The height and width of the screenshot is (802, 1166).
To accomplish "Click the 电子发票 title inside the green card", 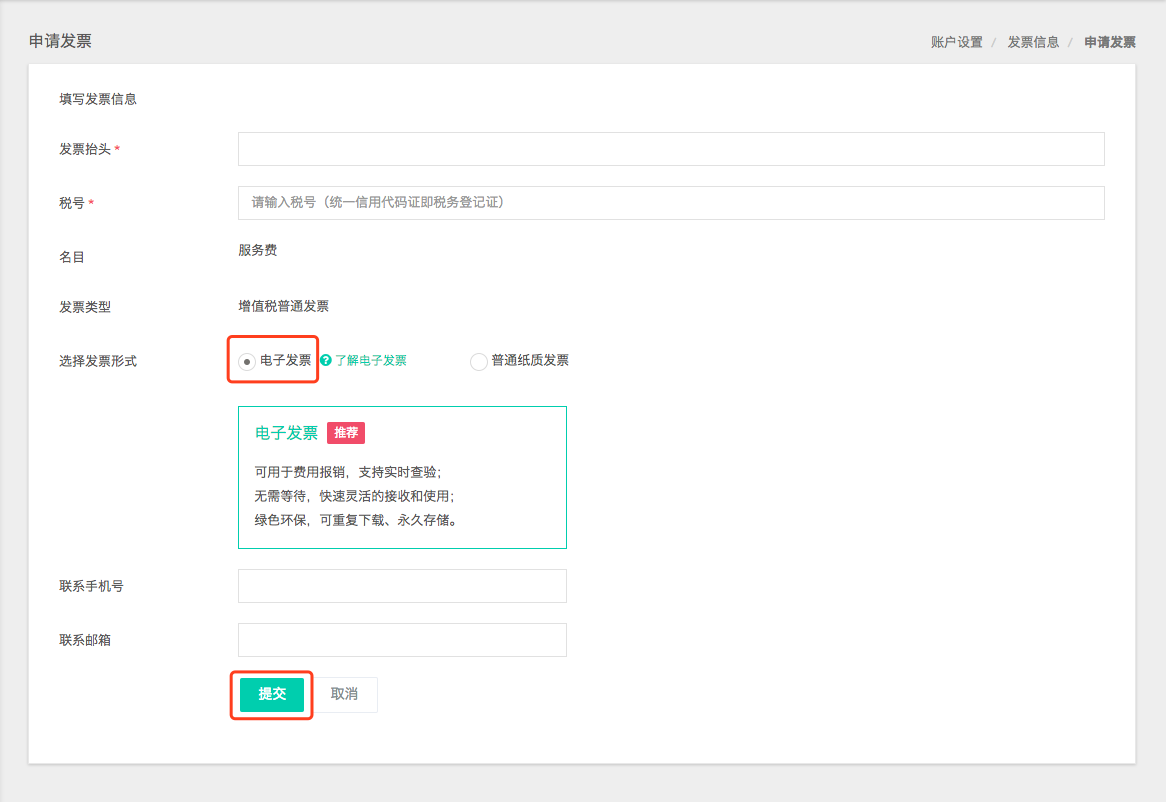I will click(287, 432).
